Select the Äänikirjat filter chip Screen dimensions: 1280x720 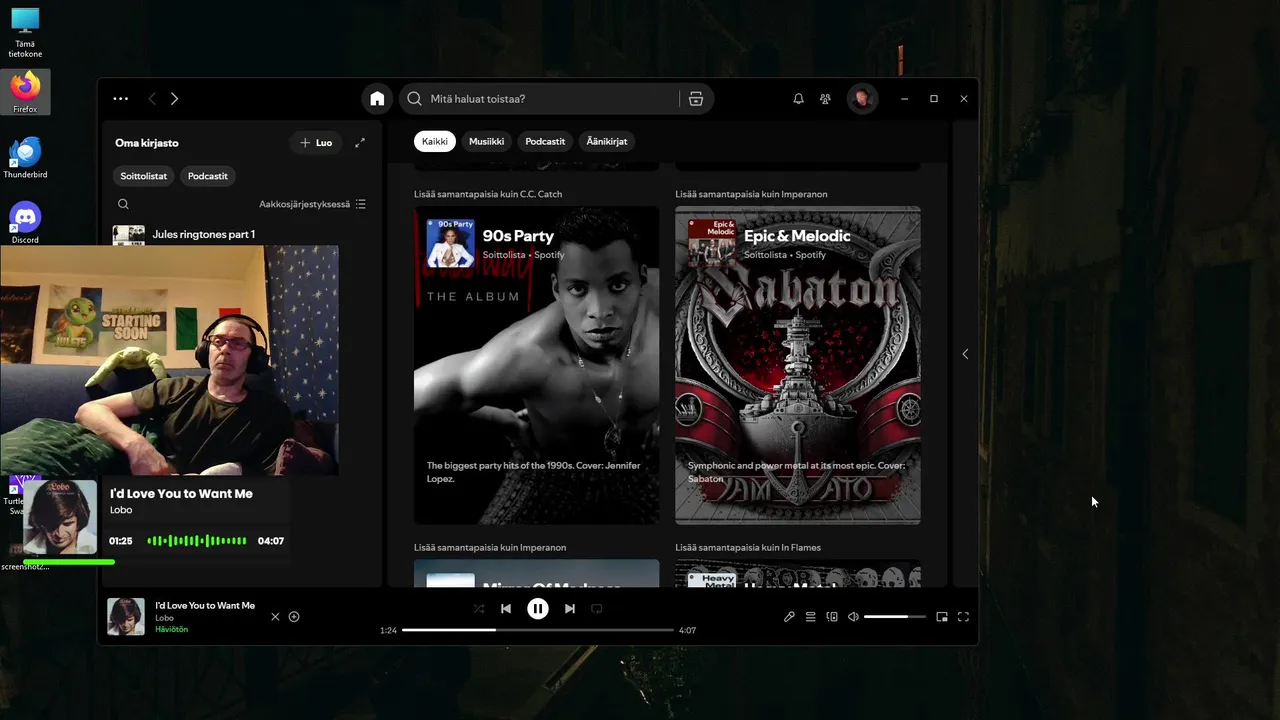click(607, 141)
